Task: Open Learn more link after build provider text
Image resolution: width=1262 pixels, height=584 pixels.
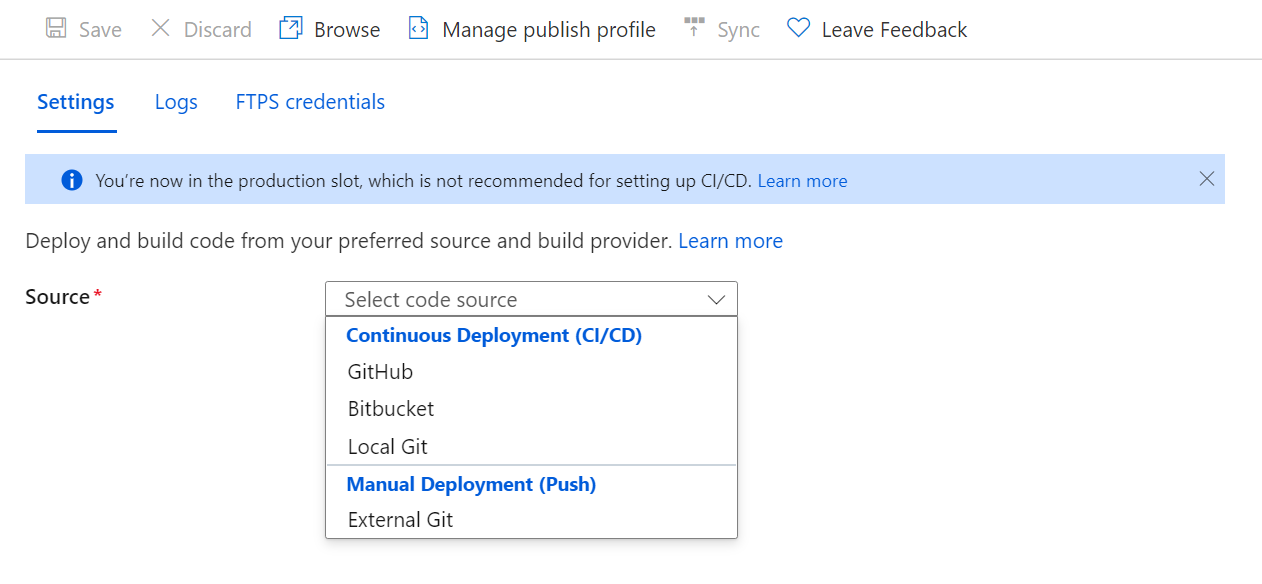Action: 730,241
